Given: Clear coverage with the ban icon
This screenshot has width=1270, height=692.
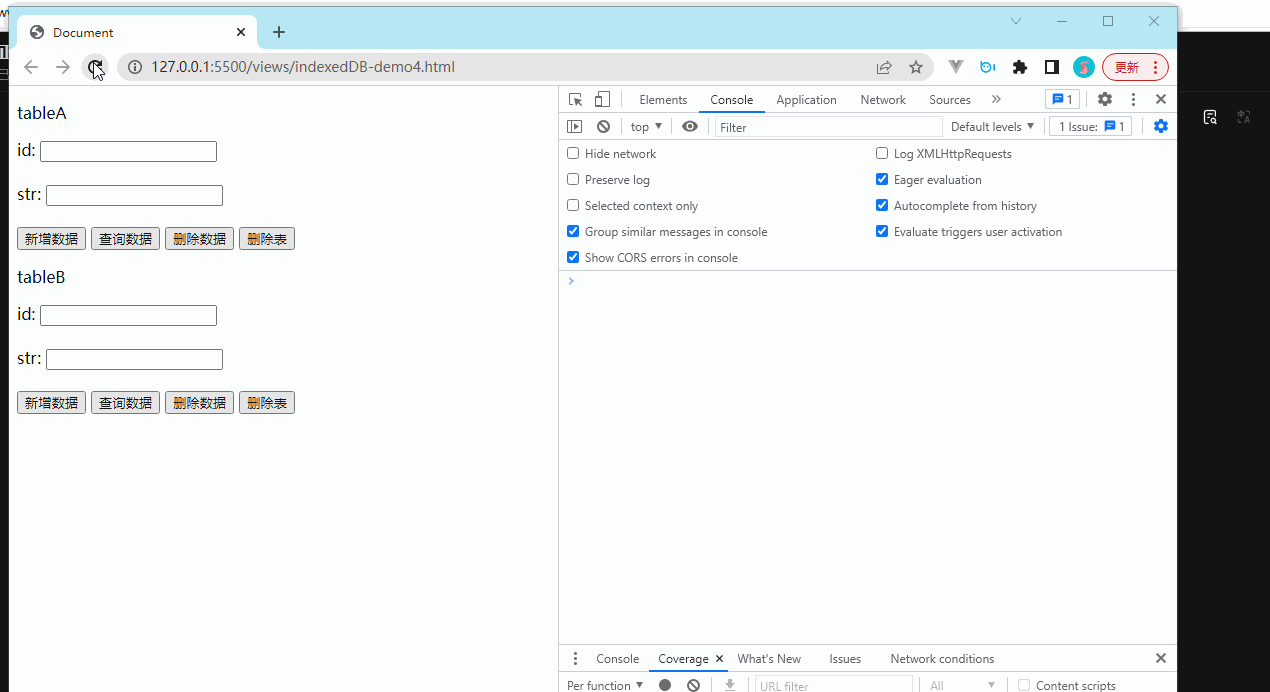Looking at the screenshot, I should [x=693, y=685].
